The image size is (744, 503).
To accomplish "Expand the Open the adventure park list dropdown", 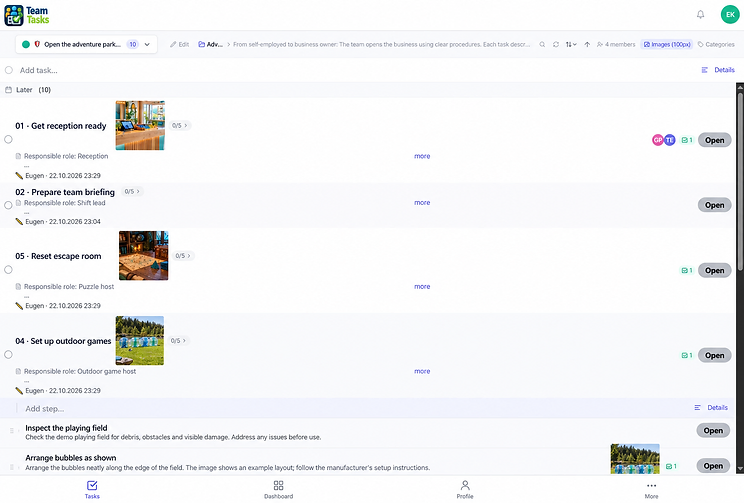I will pos(147,45).
